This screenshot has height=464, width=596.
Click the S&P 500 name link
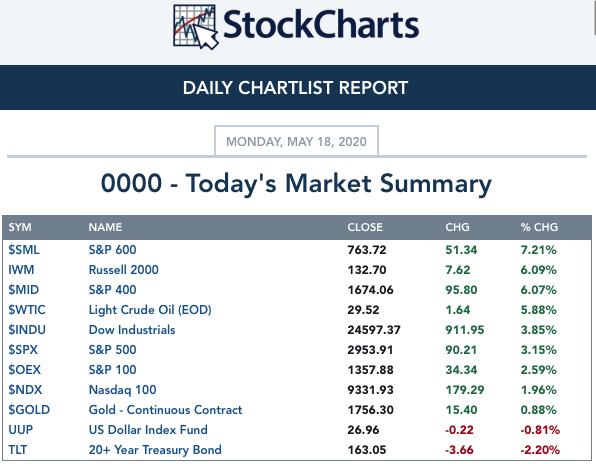point(113,350)
